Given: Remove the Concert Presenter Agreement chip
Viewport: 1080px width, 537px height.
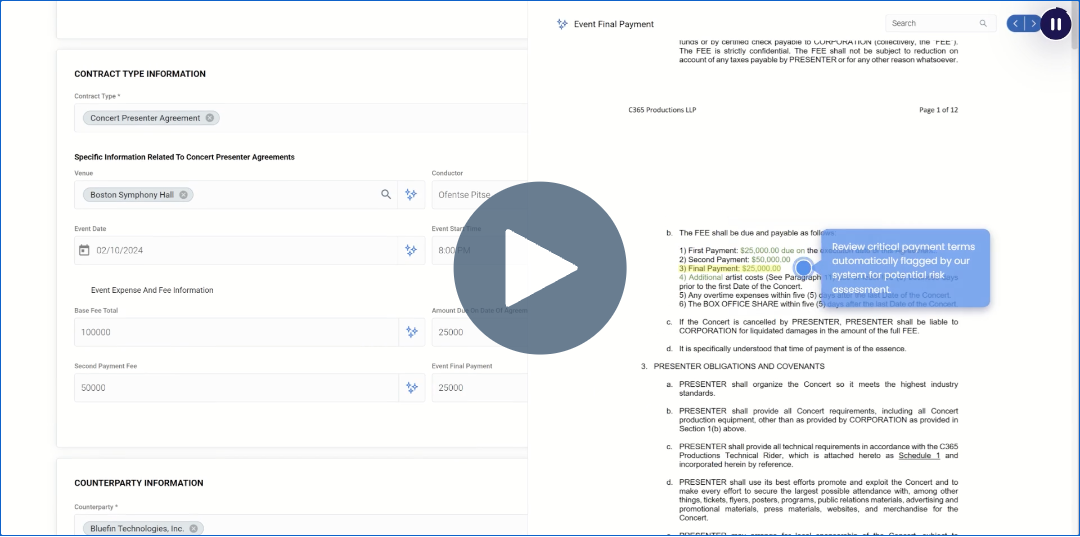Looking at the screenshot, I should pyautogui.click(x=209, y=118).
